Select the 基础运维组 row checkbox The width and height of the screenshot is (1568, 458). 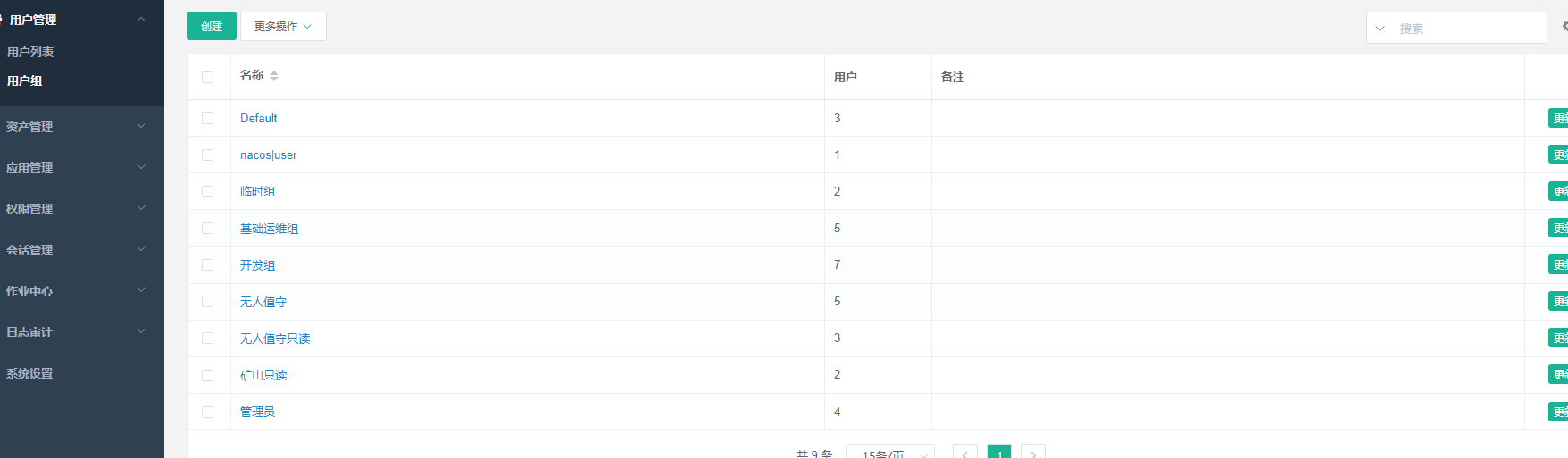tap(208, 228)
